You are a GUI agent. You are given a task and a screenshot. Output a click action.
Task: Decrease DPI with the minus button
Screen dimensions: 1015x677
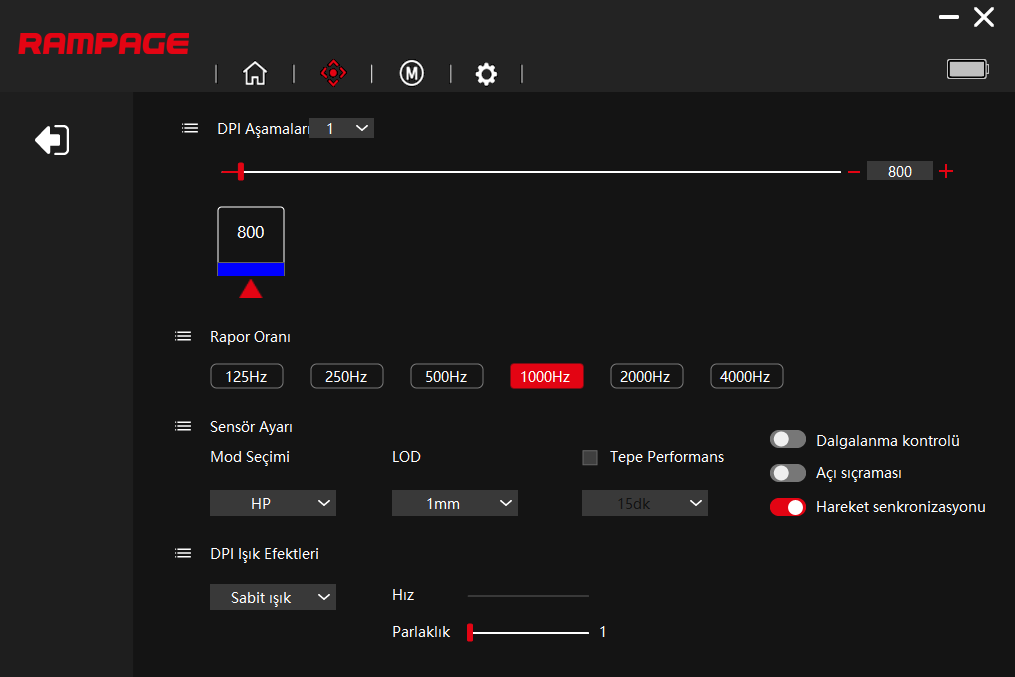(x=854, y=172)
